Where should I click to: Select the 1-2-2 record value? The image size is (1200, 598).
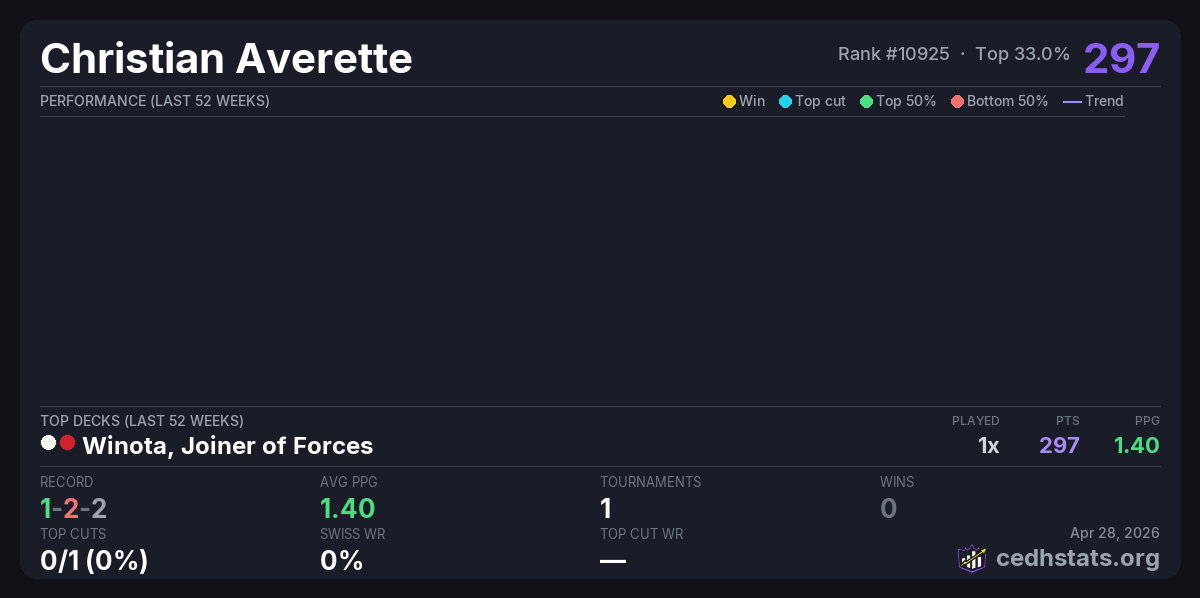[73, 508]
